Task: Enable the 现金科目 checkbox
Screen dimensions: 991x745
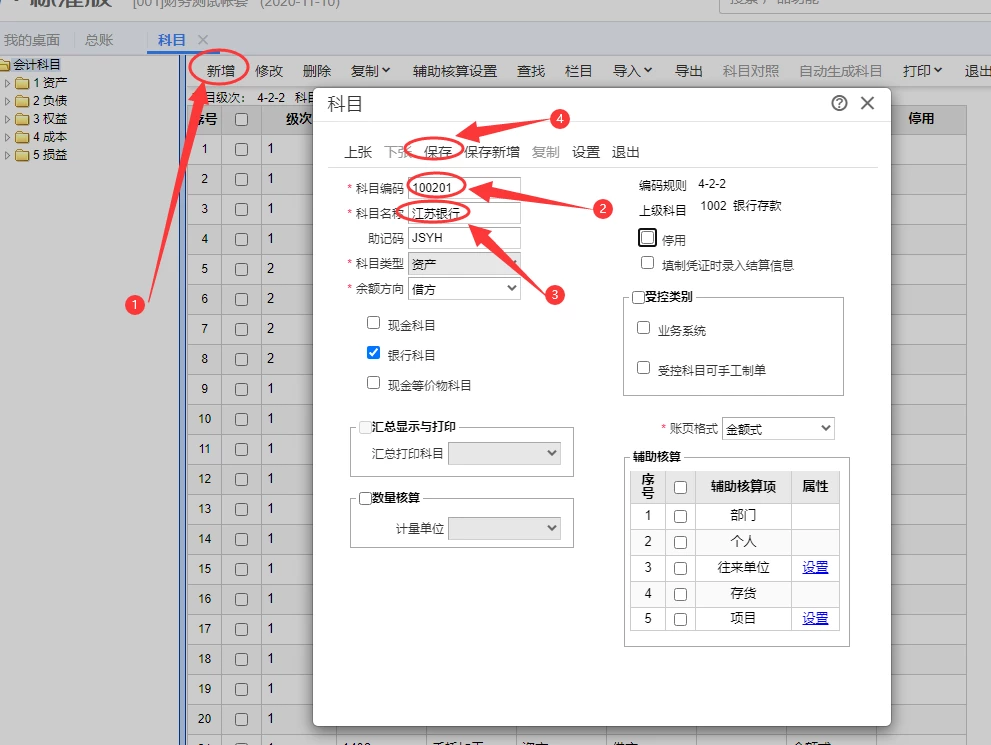Action: [x=374, y=323]
